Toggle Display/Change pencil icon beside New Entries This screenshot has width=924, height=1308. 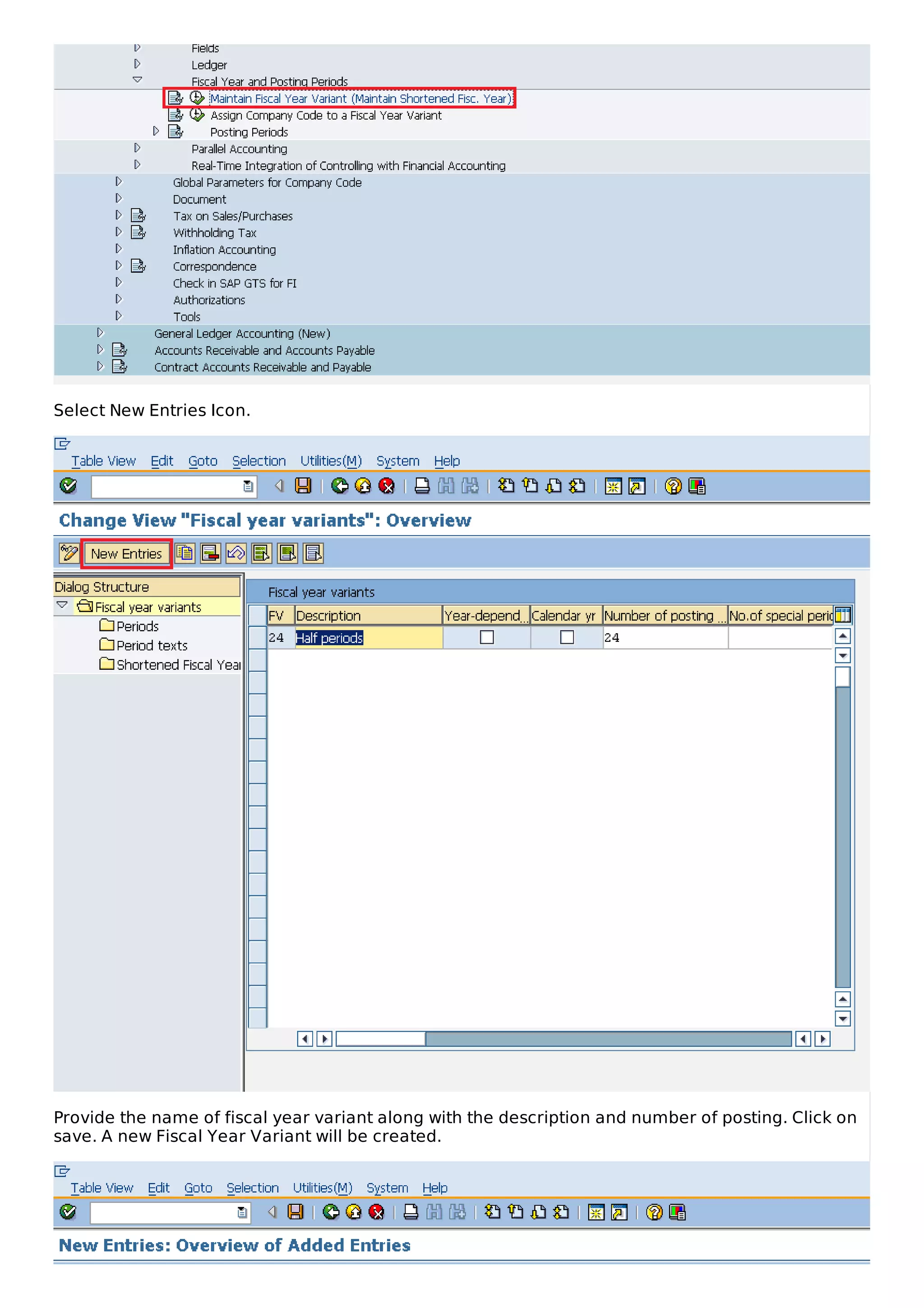tap(69, 553)
